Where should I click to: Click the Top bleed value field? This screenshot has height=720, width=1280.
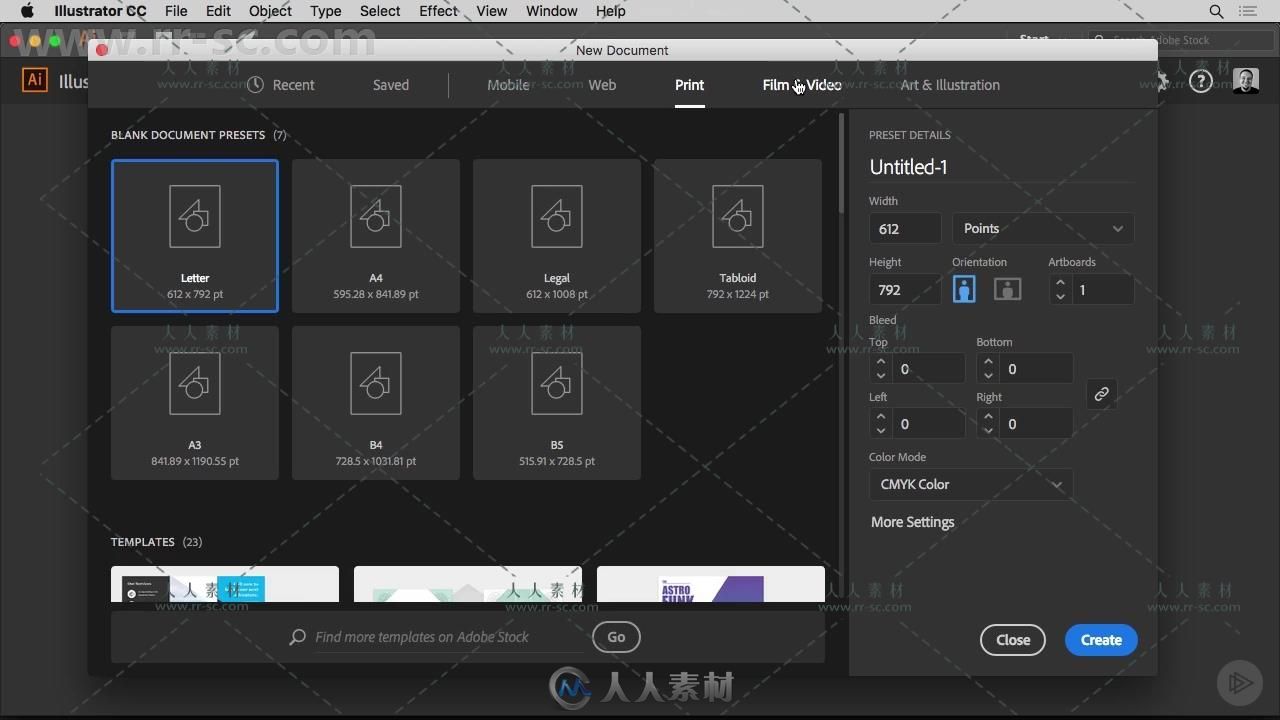(x=931, y=369)
